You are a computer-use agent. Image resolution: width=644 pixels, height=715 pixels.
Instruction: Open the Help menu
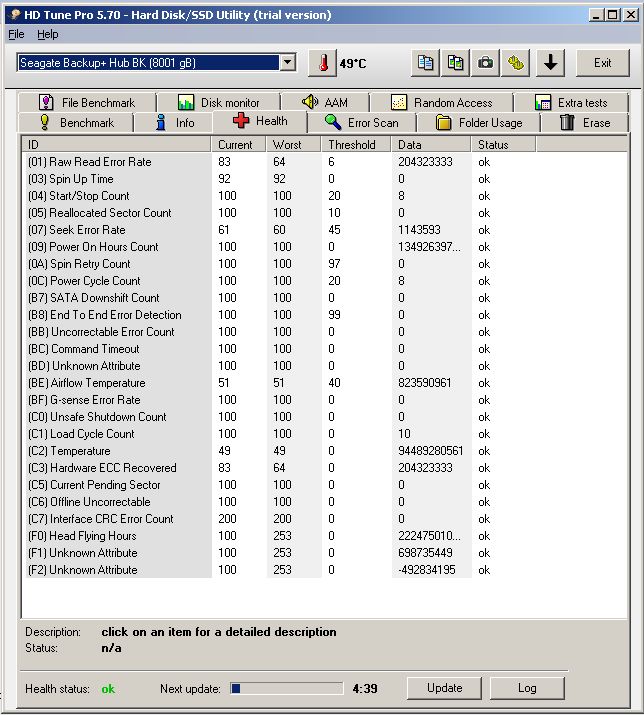[x=48, y=34]
